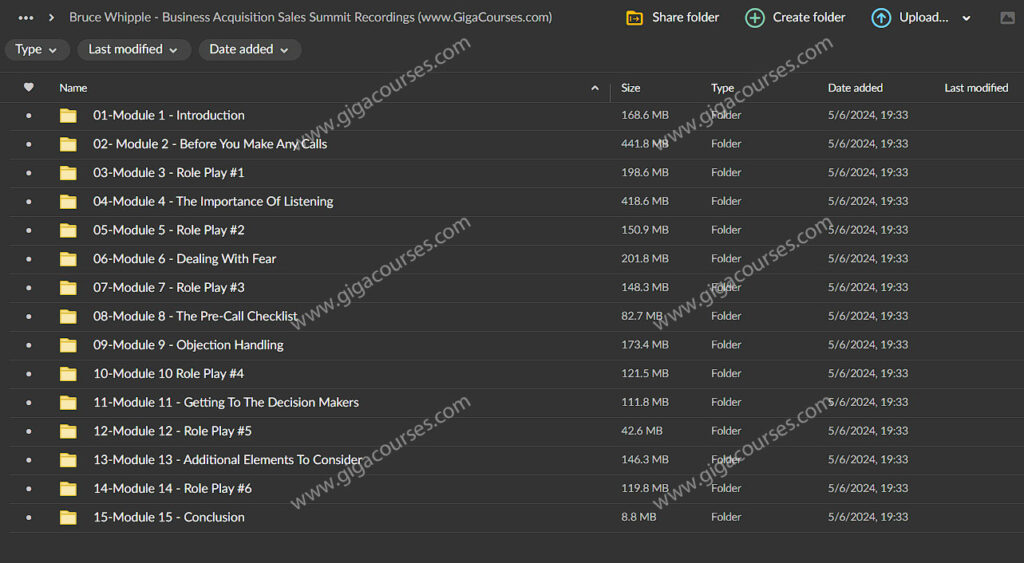Screen dimensions: 1024x563
Task: Click the Create folder plus icon
Action: point(755,18)
